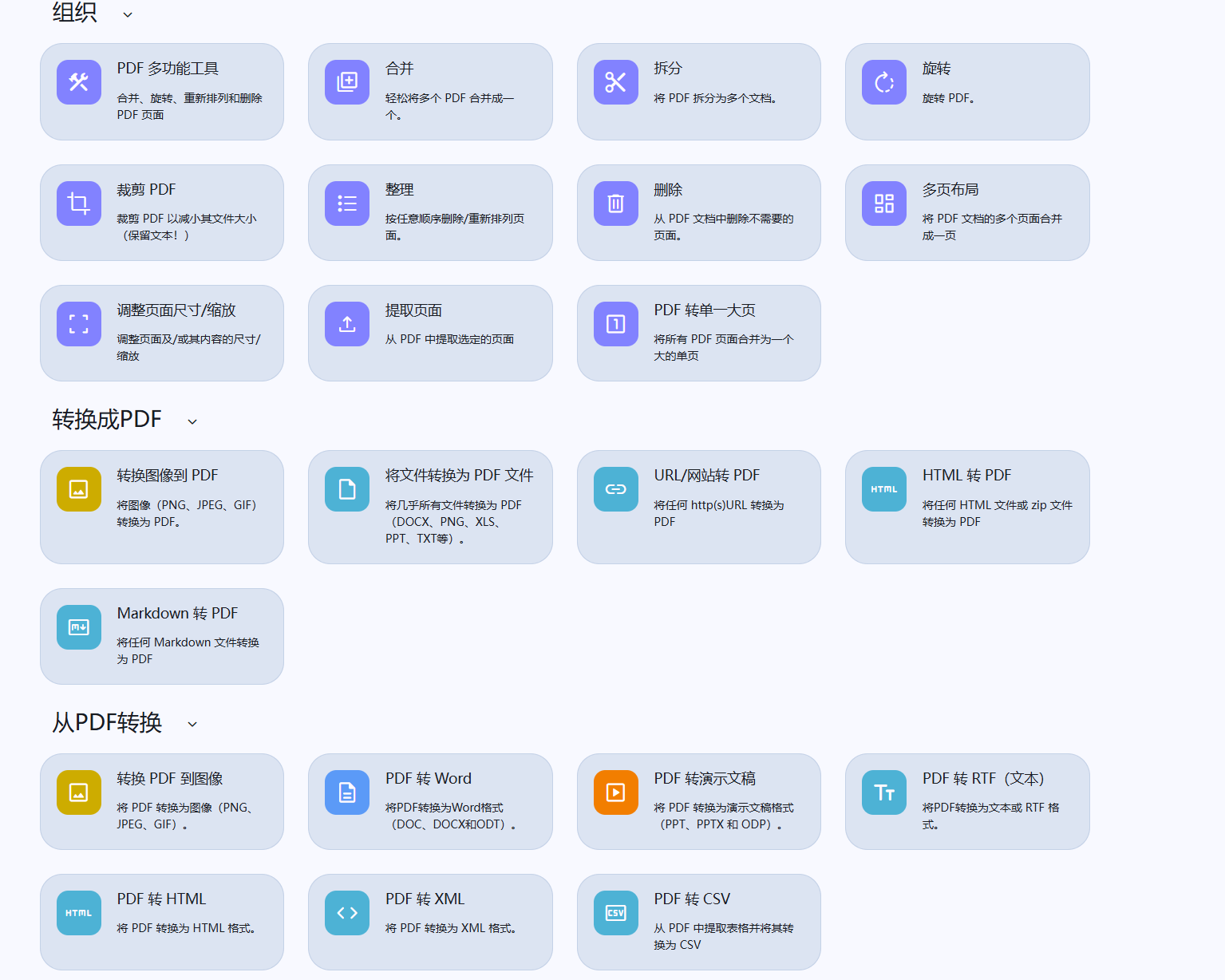
Task: Click the title 整理
Action: click(400, 190)
